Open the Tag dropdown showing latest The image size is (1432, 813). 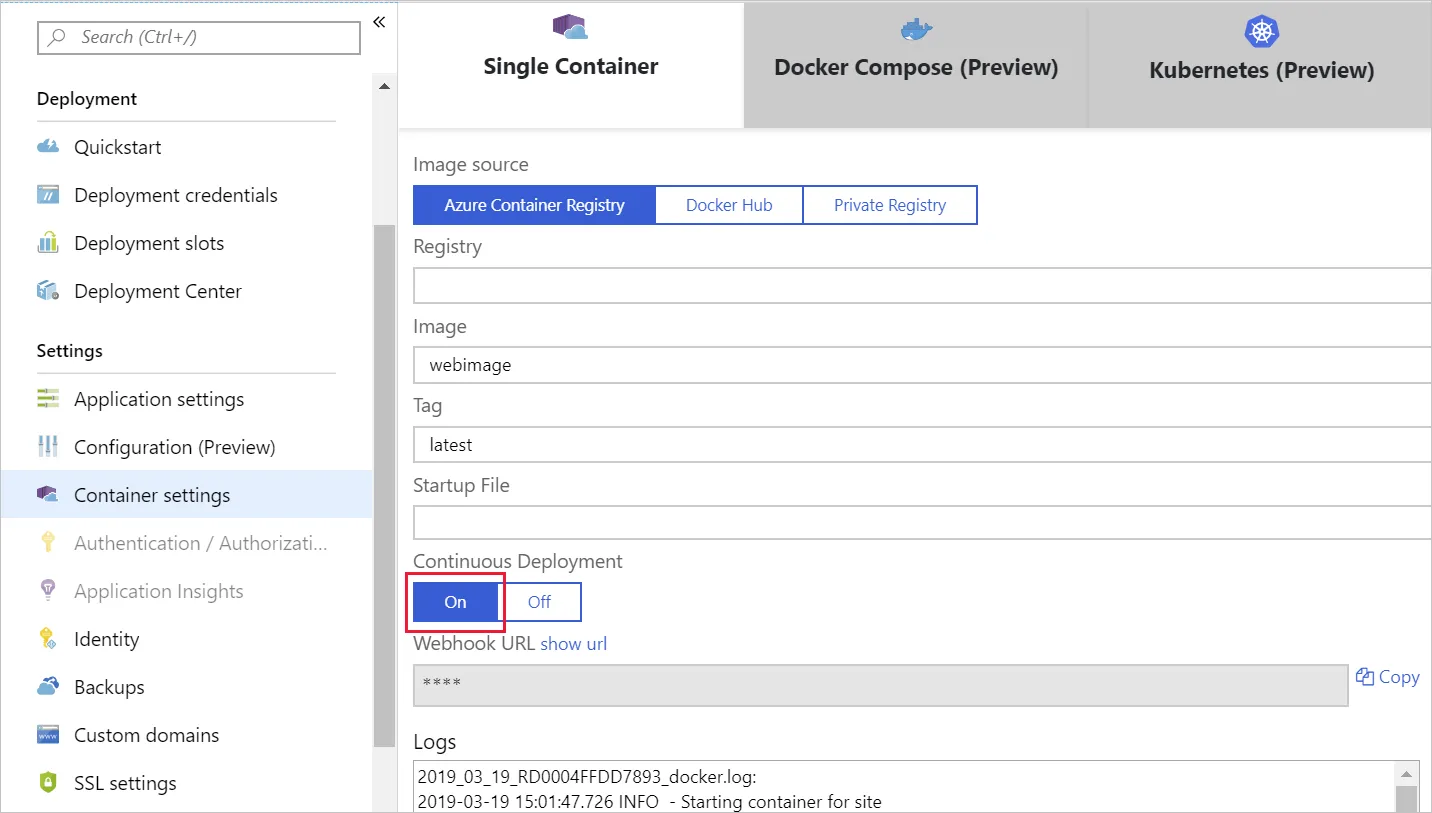coord(922,444)
